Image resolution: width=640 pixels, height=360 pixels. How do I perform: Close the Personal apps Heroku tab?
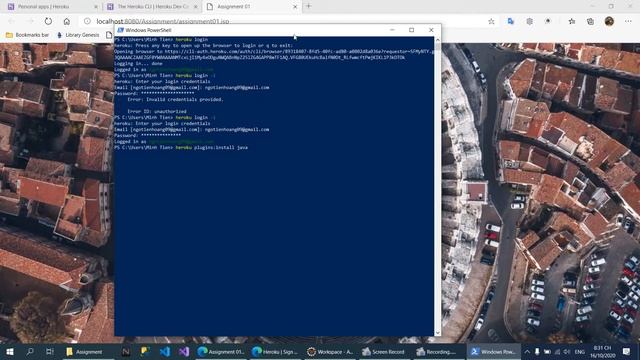point(96,7)
